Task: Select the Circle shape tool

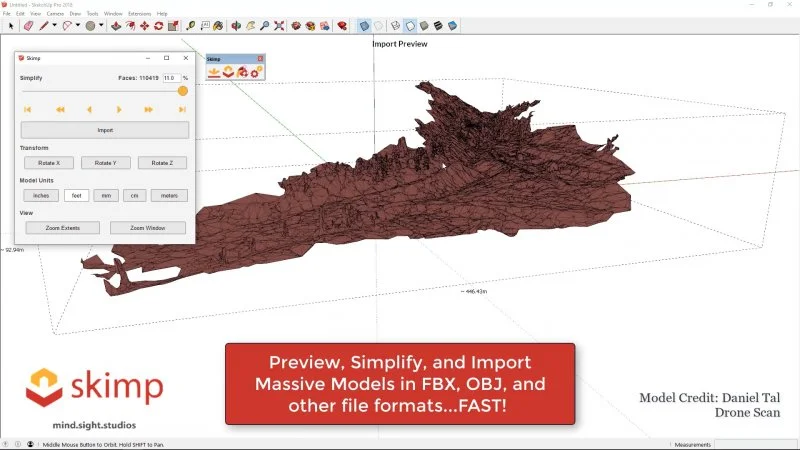Action: [90, 26]
